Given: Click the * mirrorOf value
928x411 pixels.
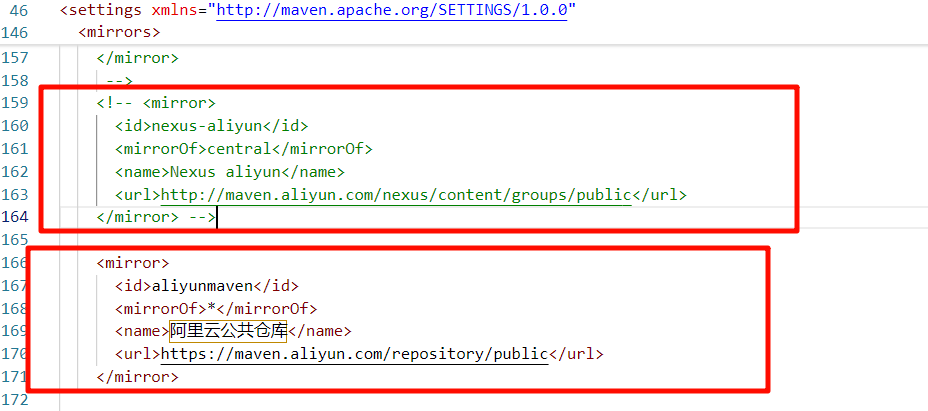Looking at the screenshot, I should (x=211, y=308).
